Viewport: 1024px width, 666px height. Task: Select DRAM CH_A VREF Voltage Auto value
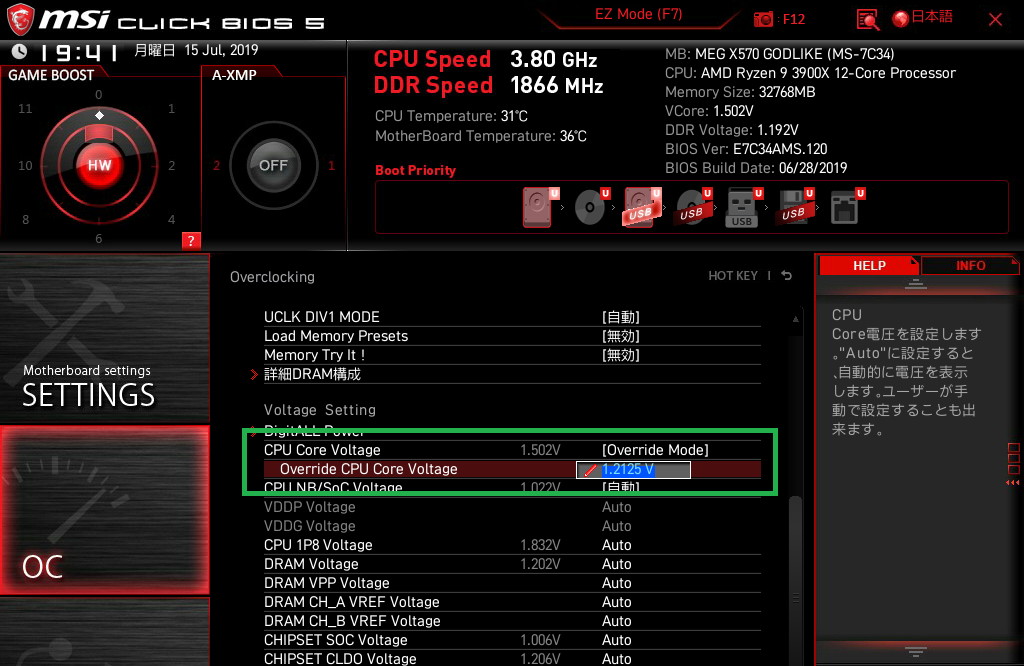[x=616, y=602]
